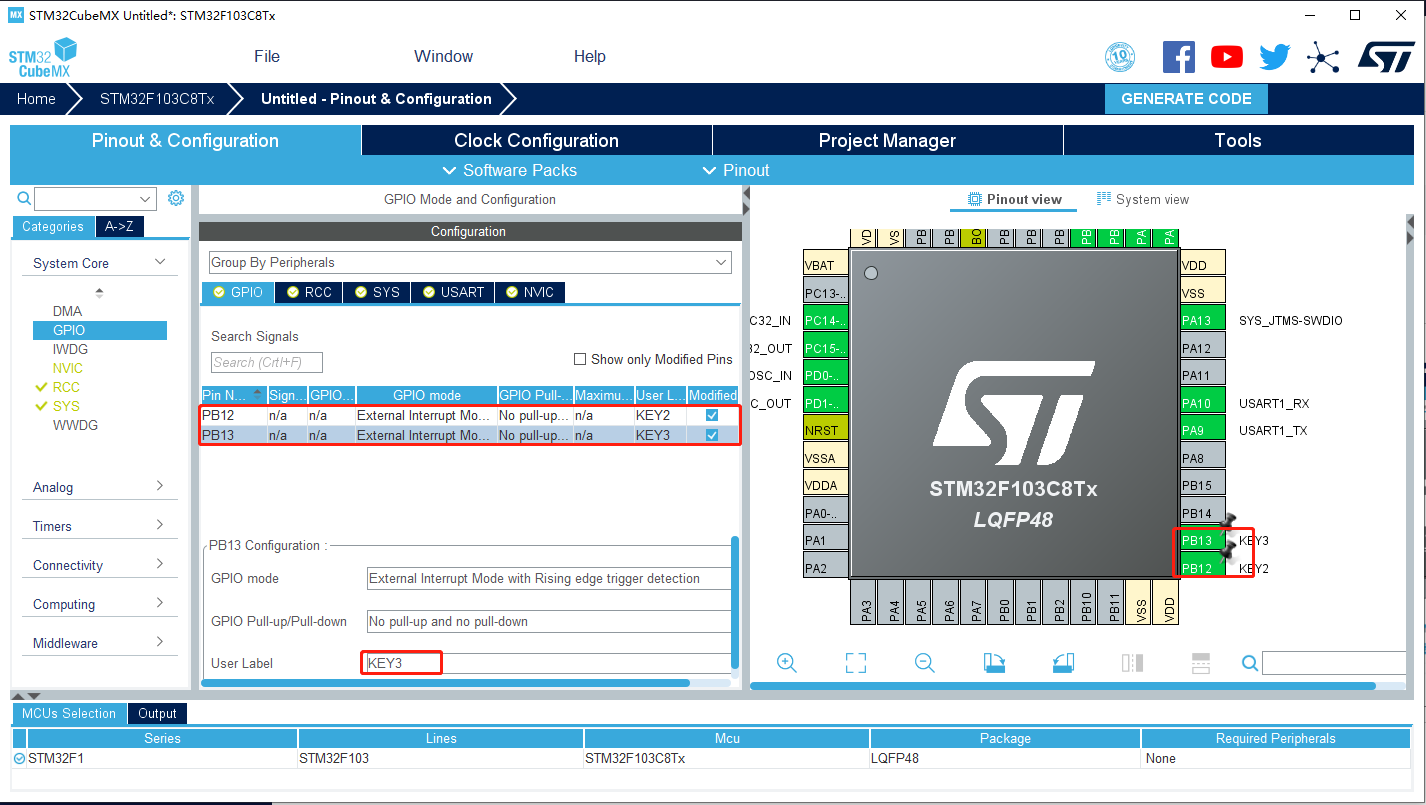Select the PA10 pin on the chip
The height and width of the screenshot is (805, 1426).
[1203, 403]
